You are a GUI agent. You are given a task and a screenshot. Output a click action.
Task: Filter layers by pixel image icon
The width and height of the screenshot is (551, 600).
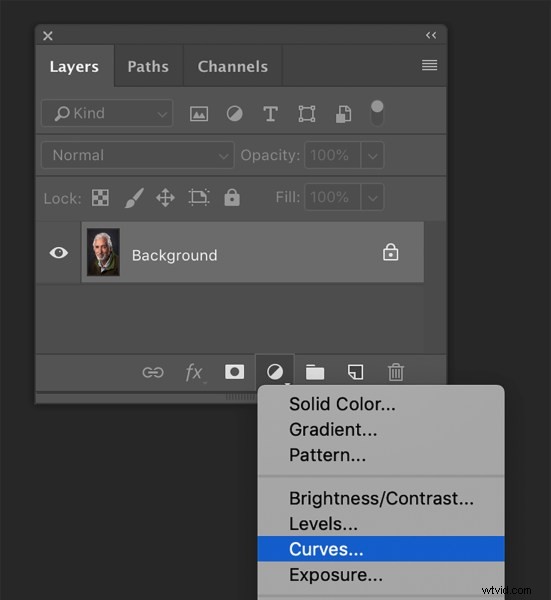tap(199, 114)
